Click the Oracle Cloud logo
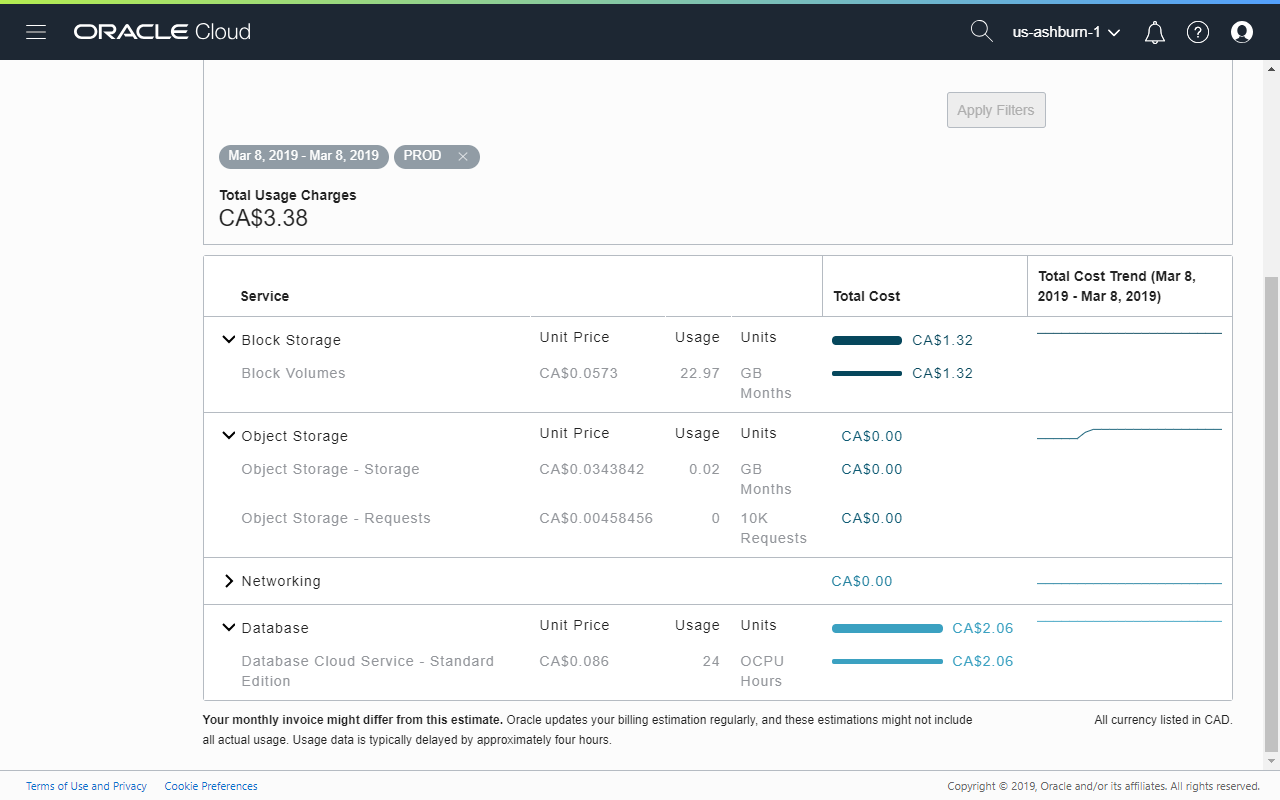This screenshot has width=1280, height=800. point(162,32)
